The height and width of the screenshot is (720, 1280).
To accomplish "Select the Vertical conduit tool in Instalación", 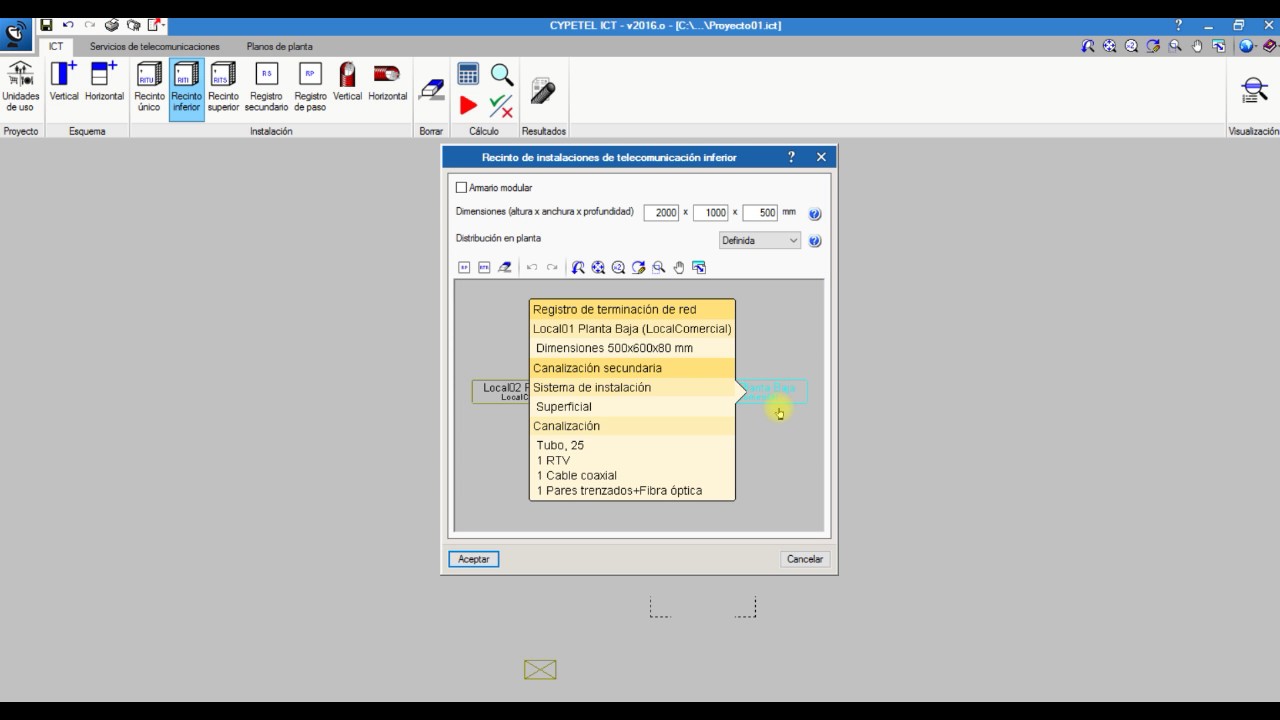I will 348,82.
